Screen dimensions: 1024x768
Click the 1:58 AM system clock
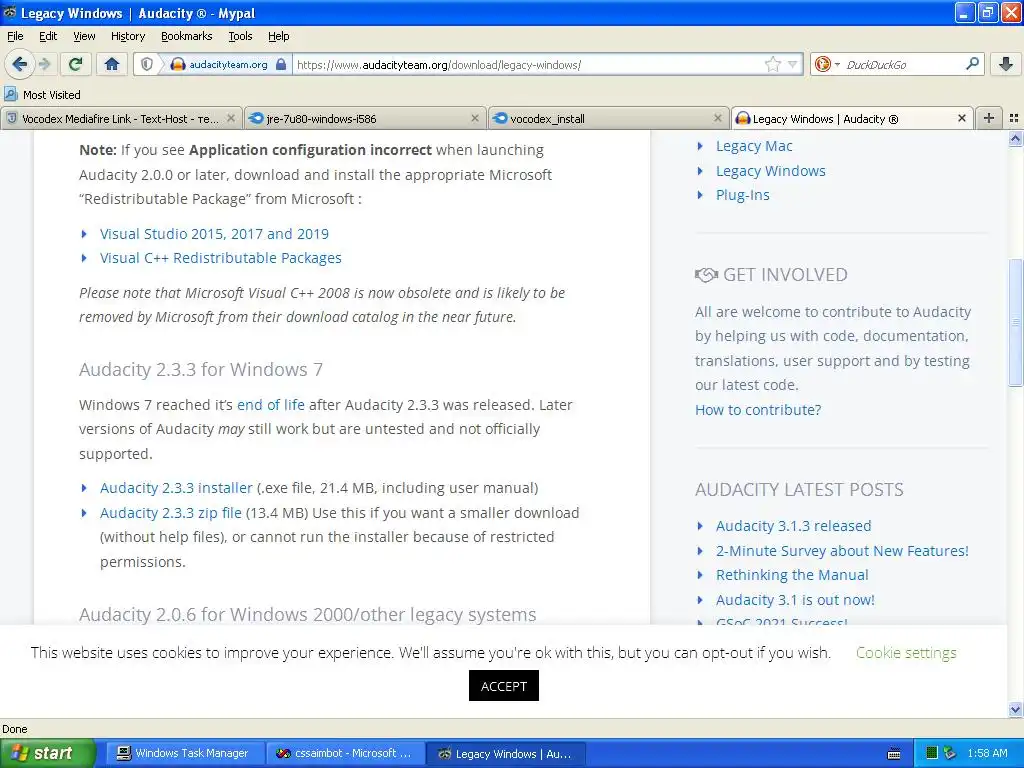(987, 753)
